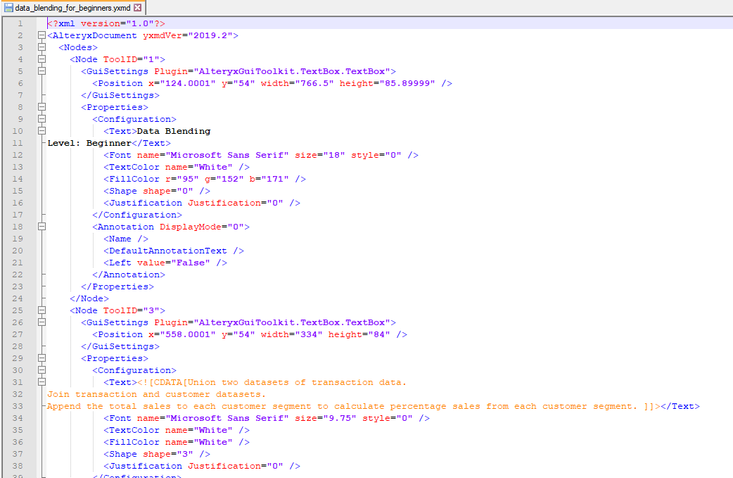Image resolution: width=733 pixels, height=478 pixels.
Task: Collapse the Node ToolID="3" fold marker
Action: pos(42,310)
